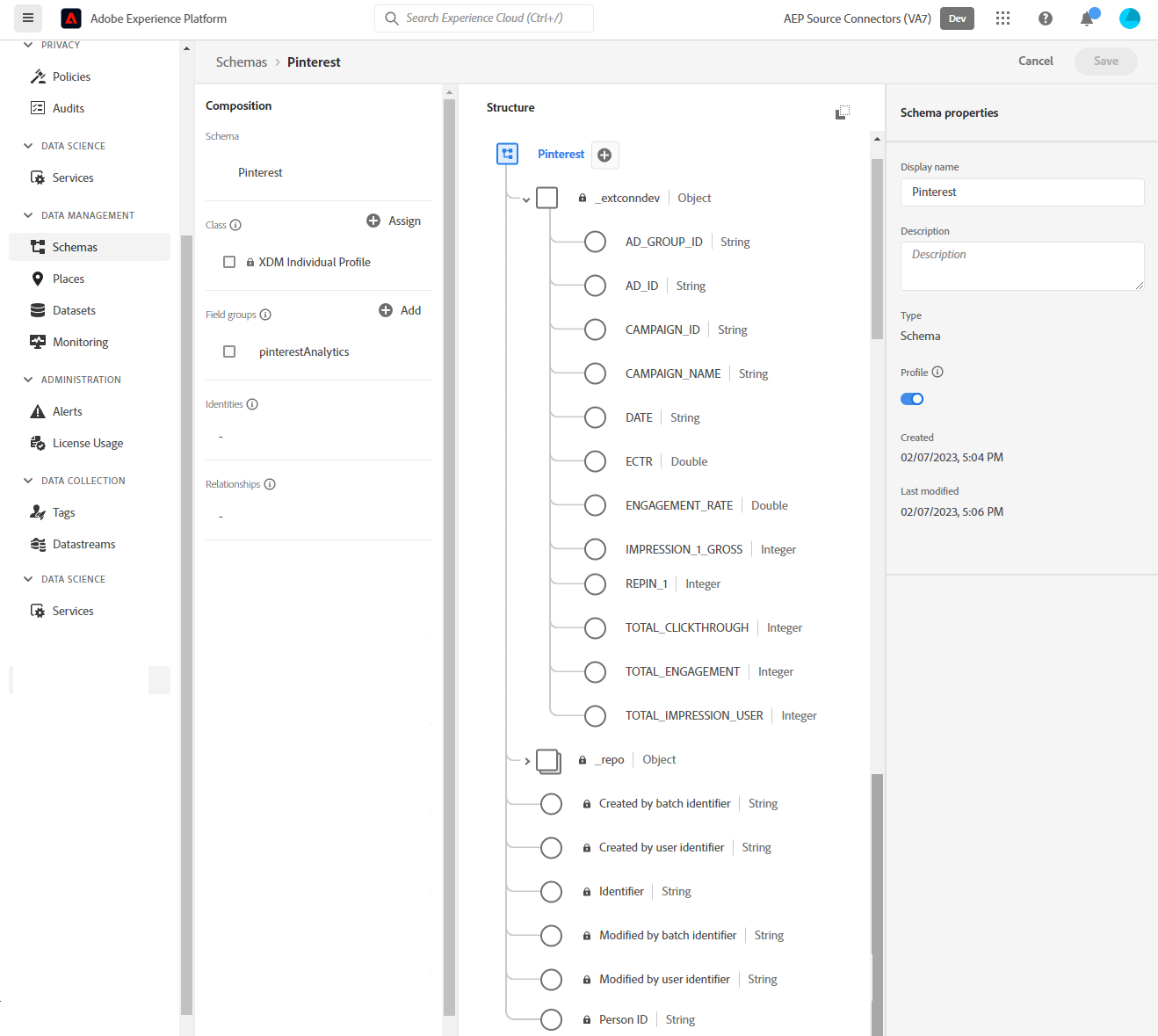Select the ENGAGEMENT_RATE field node circle

[595, 505]
